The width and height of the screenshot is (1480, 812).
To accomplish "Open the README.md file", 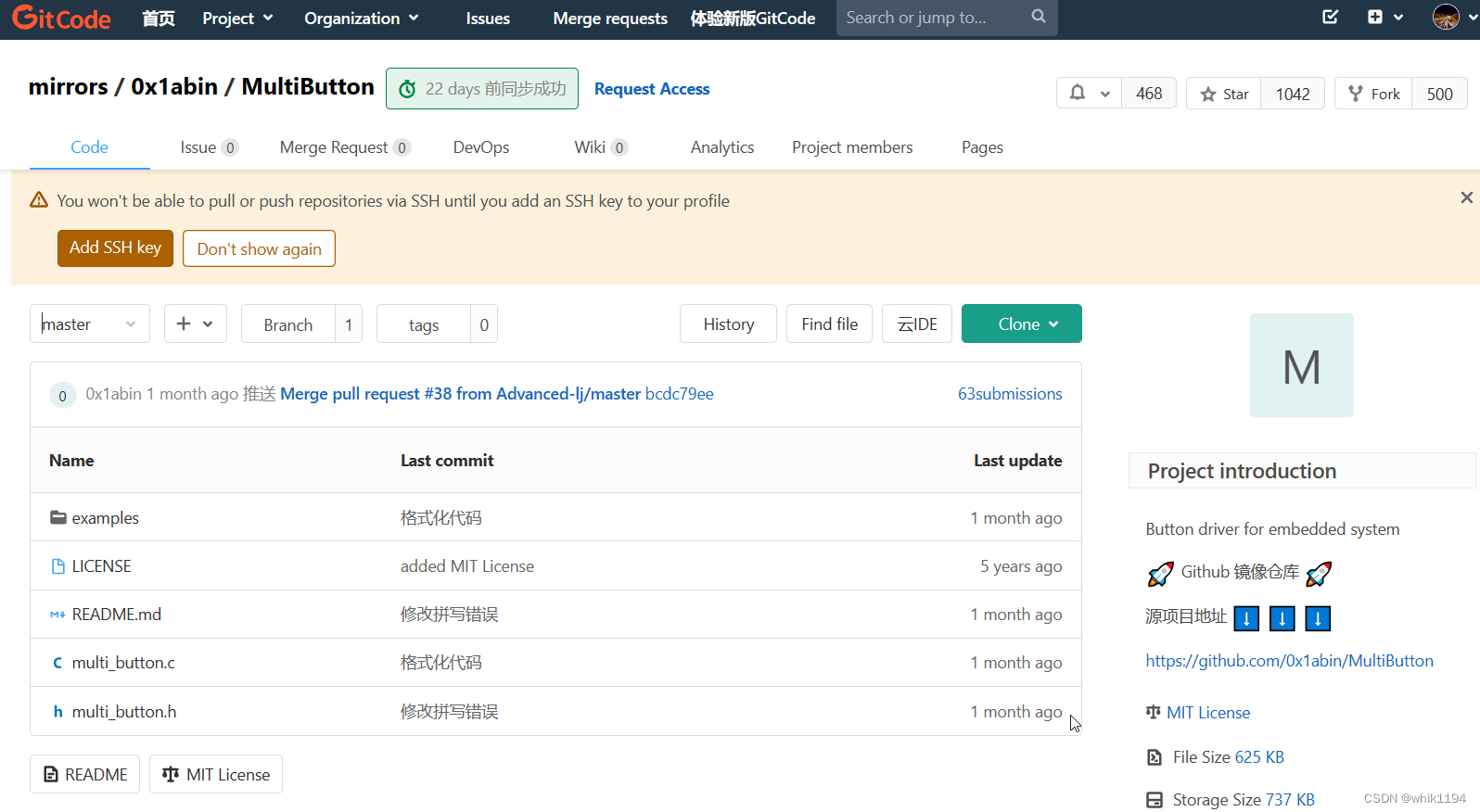I will pos(116,615).
